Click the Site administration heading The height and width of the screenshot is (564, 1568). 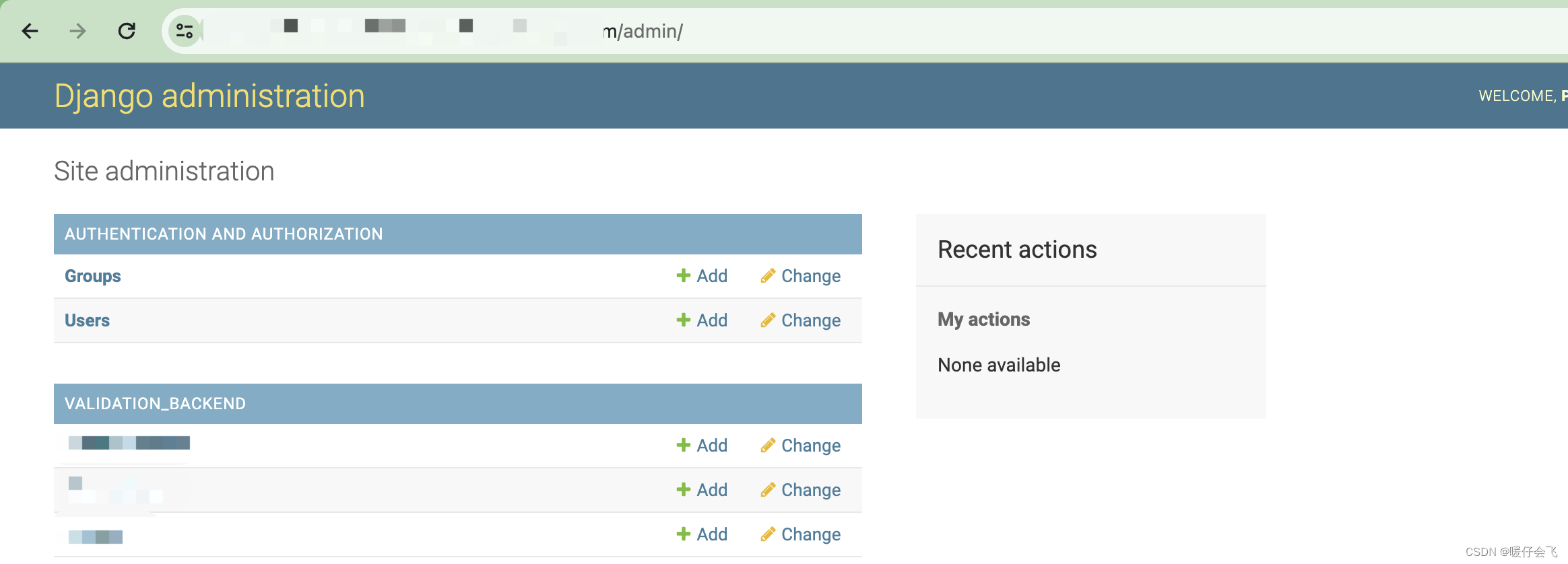click(x=164, y=171)
